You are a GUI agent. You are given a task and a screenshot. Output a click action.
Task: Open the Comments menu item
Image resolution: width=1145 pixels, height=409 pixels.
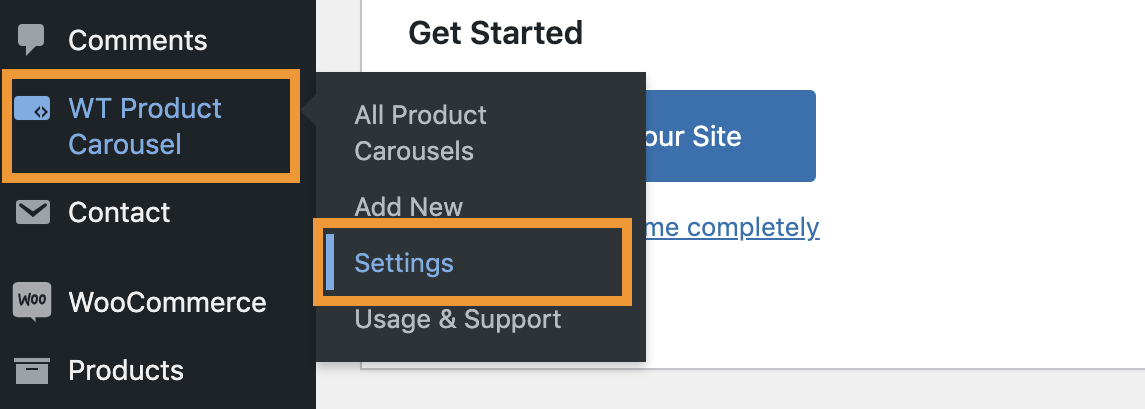click(x=137, y=40)
